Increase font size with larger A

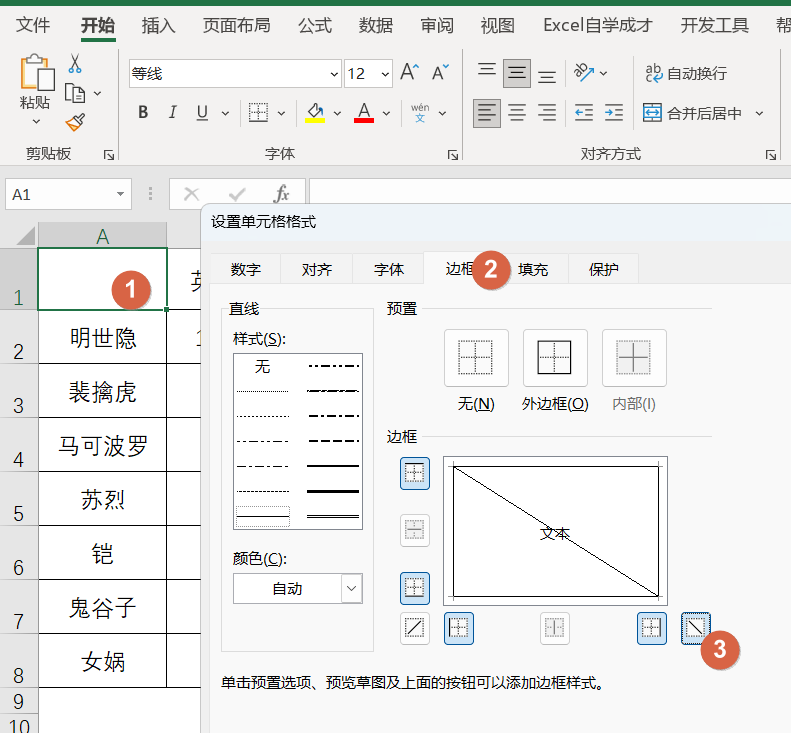(x=409, y=73)
